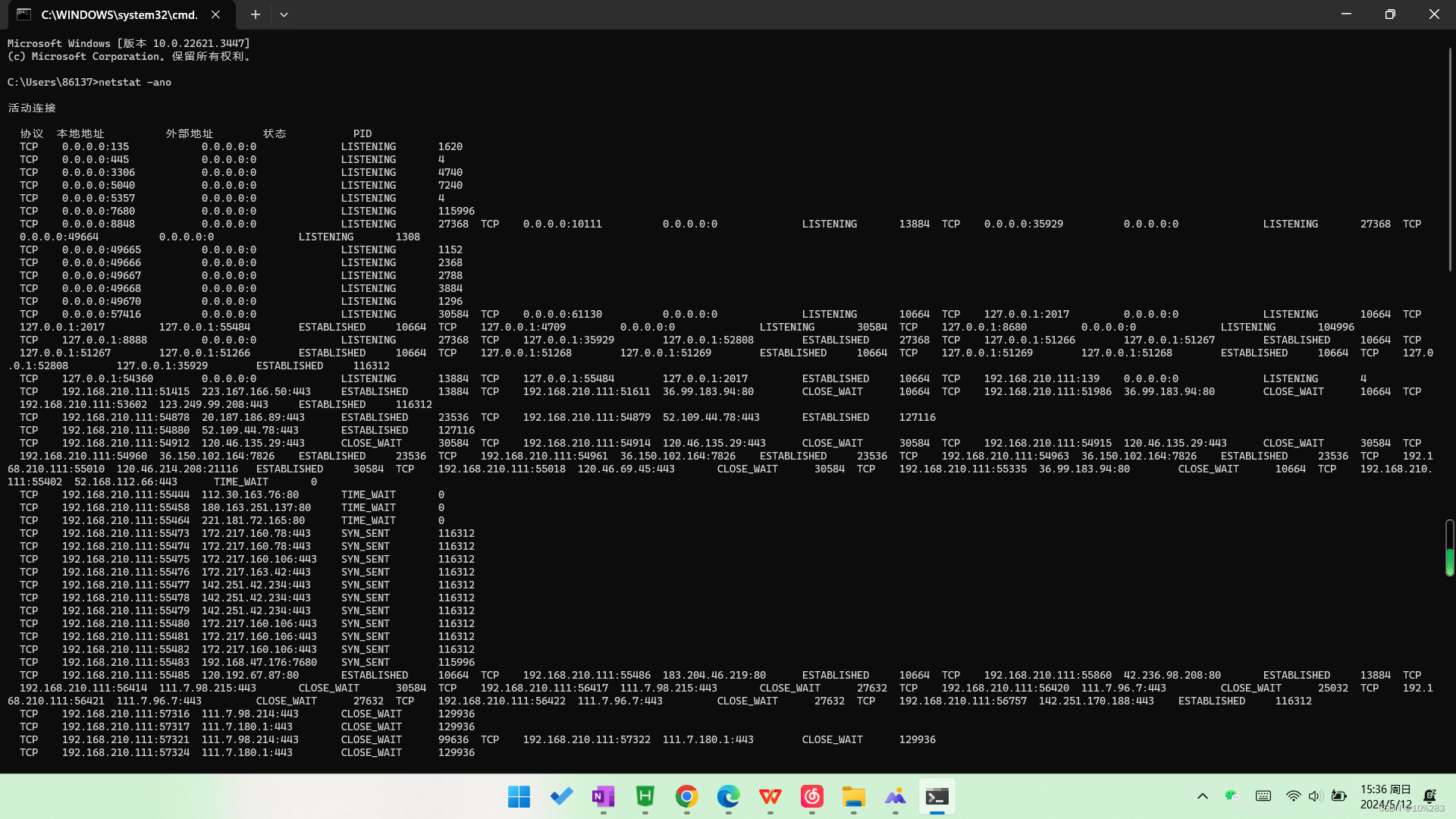Open Microsoft To Do checkmark app
The width and height of the screenshot is (1456, 819).
coord(562,796)
